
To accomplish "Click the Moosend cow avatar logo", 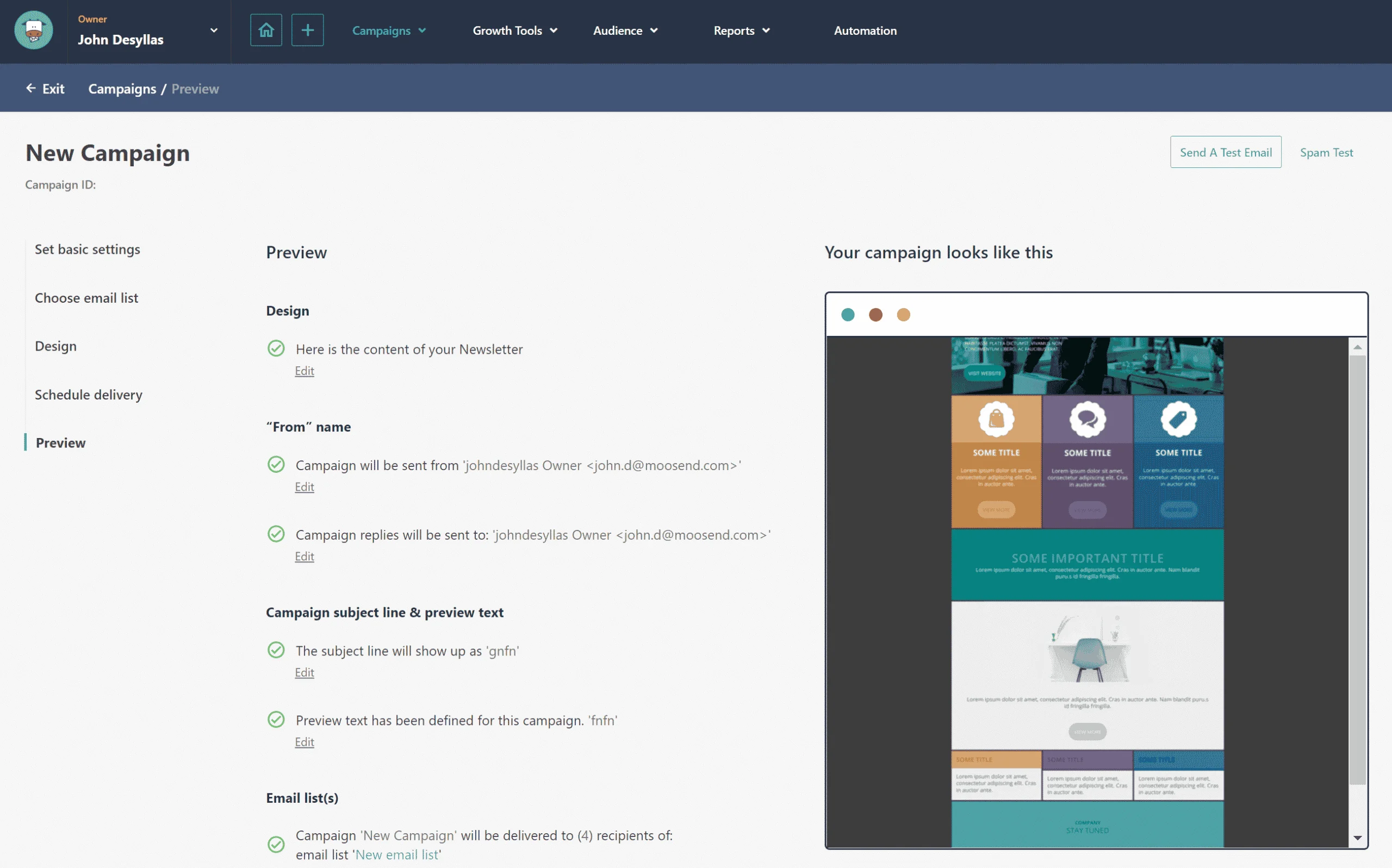I will (33, 30).
